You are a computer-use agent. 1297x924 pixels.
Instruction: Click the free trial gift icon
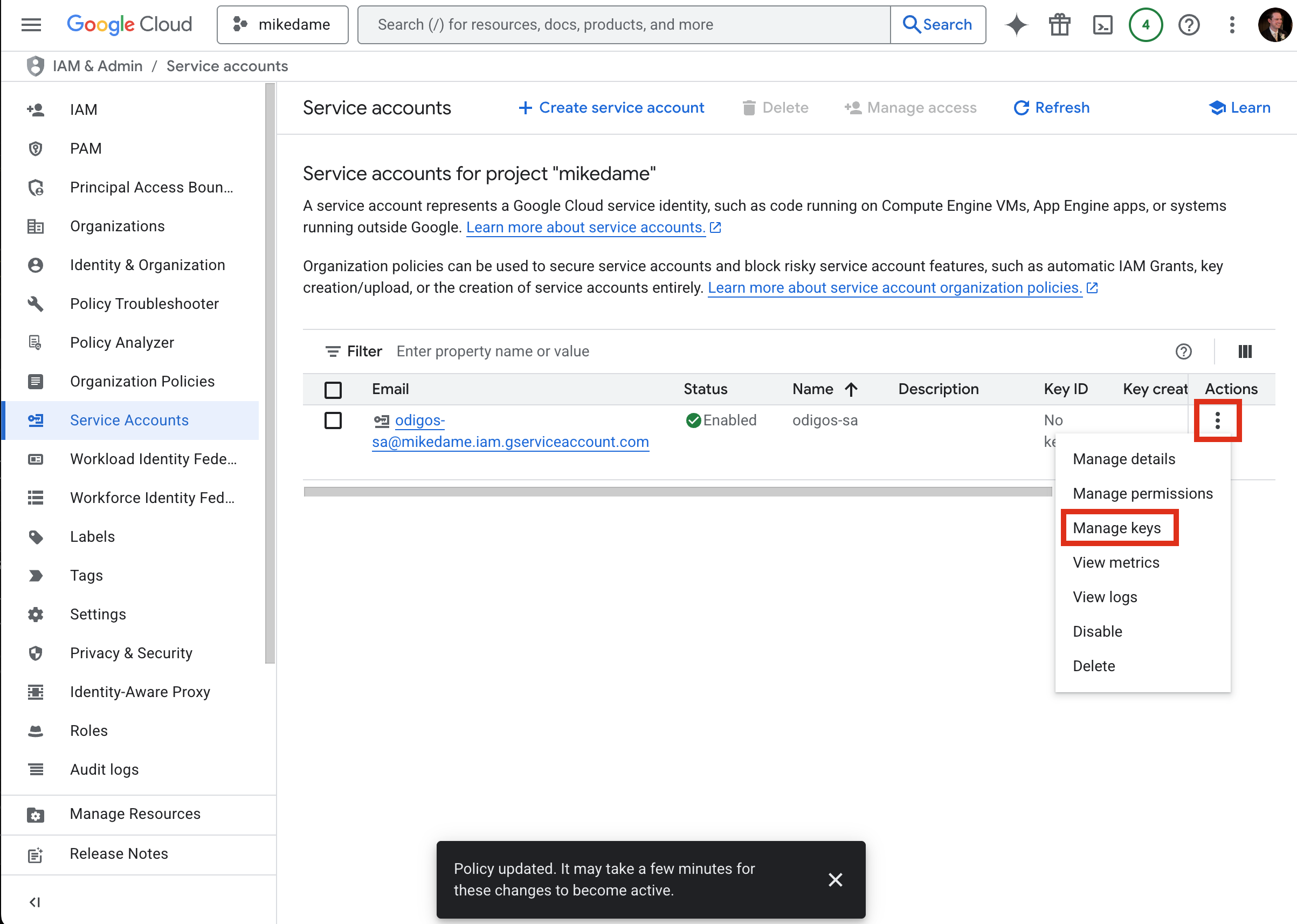click(1060, 24)
